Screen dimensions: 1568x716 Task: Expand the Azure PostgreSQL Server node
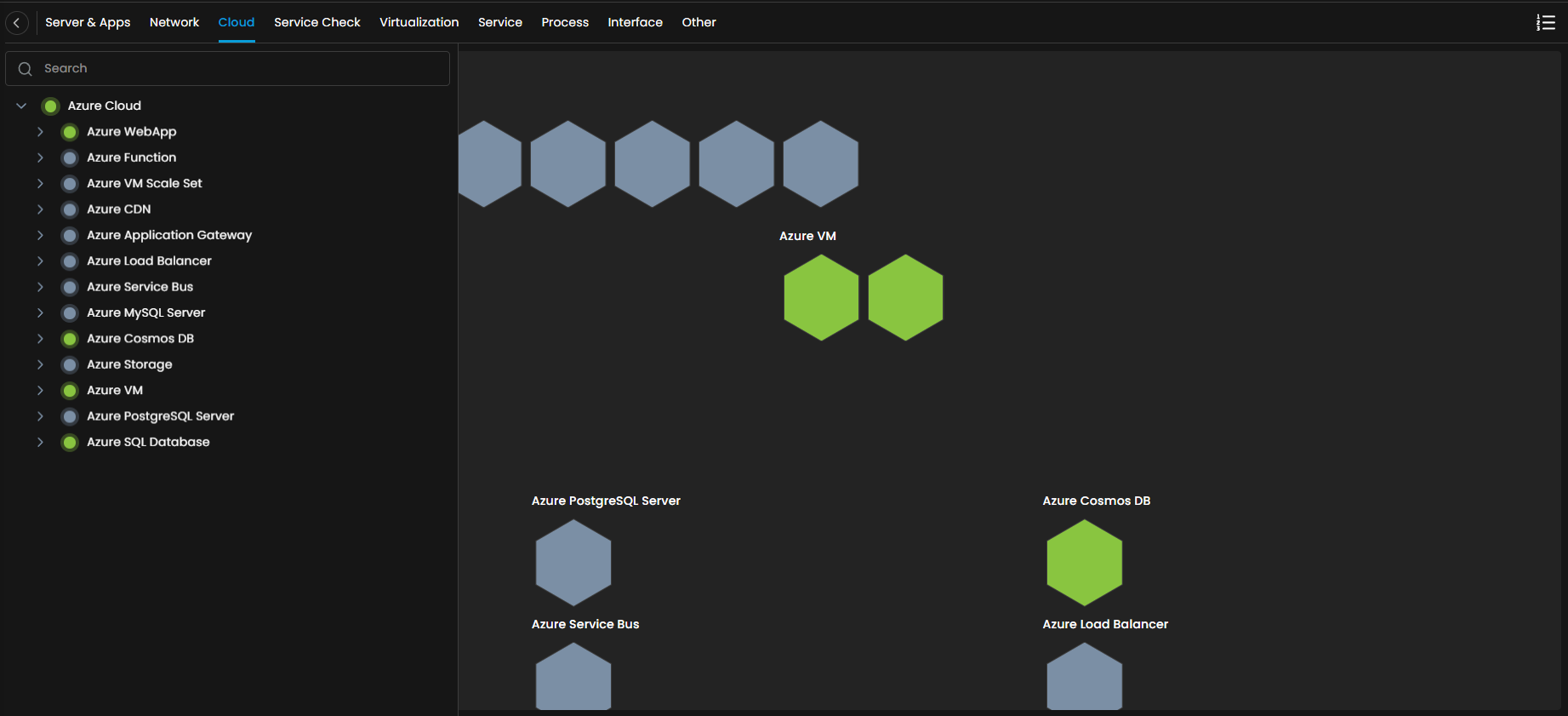(40, 417)
